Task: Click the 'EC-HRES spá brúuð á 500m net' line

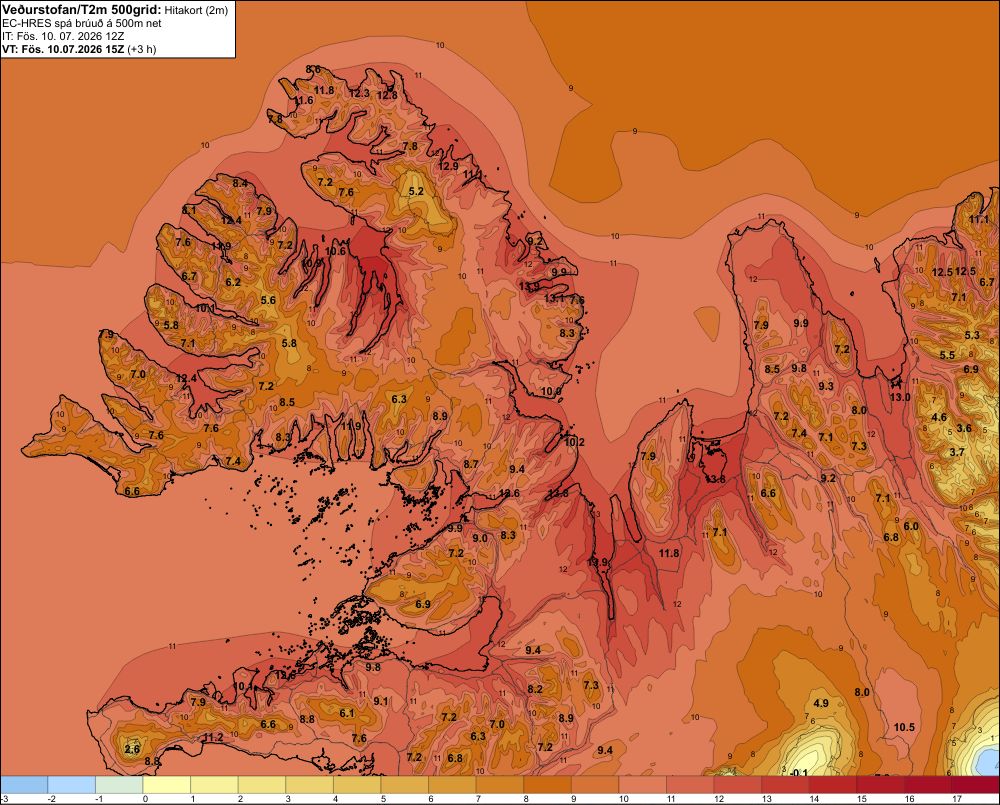Action: (x=82, y=23)
